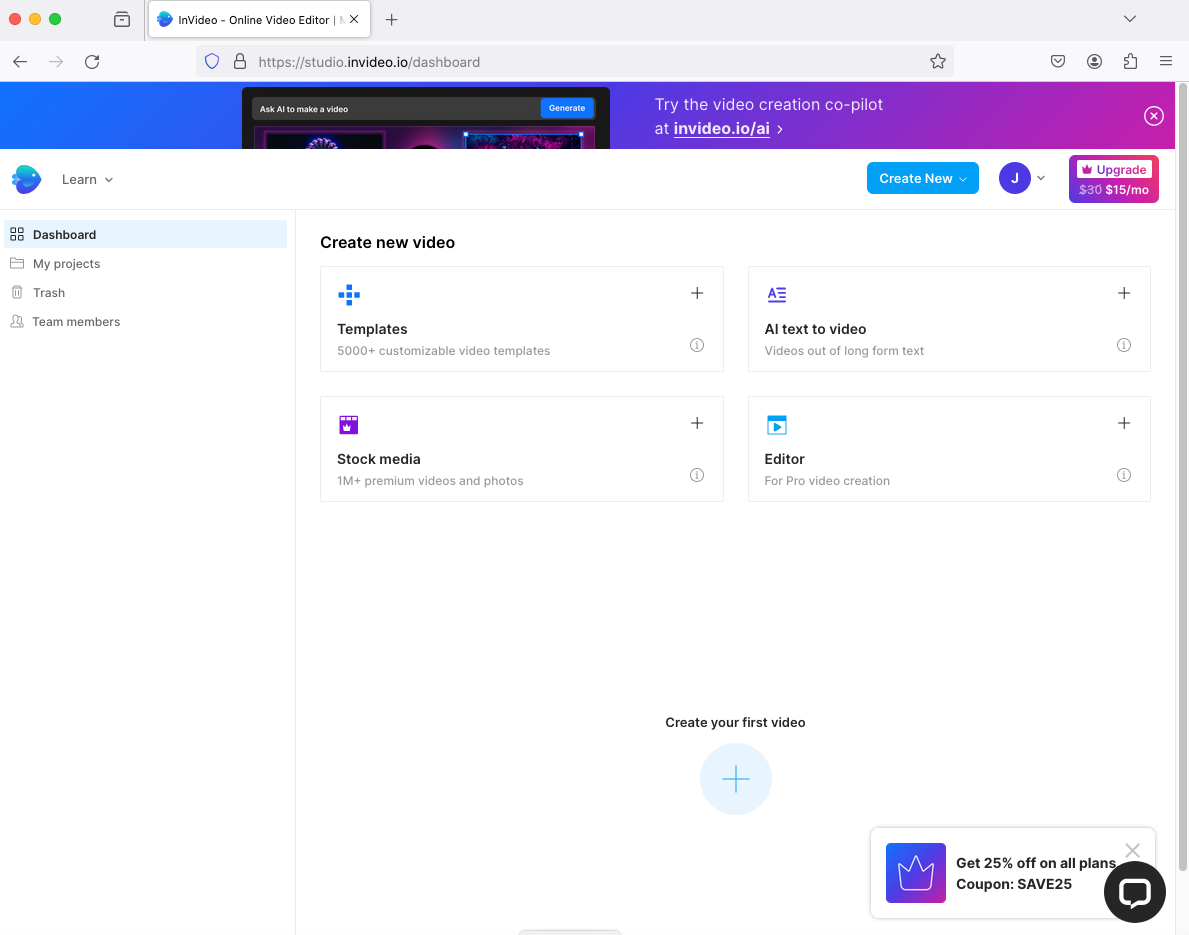
Task: Expand the Learn dropdown
Action: coord(87,180)
